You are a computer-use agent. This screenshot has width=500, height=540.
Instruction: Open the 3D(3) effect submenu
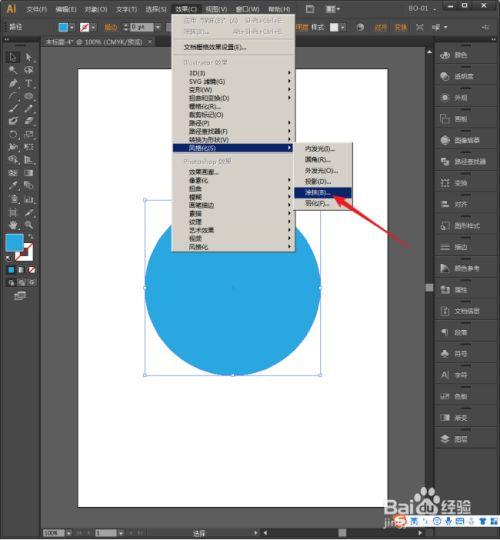click(x=233, y=73)
